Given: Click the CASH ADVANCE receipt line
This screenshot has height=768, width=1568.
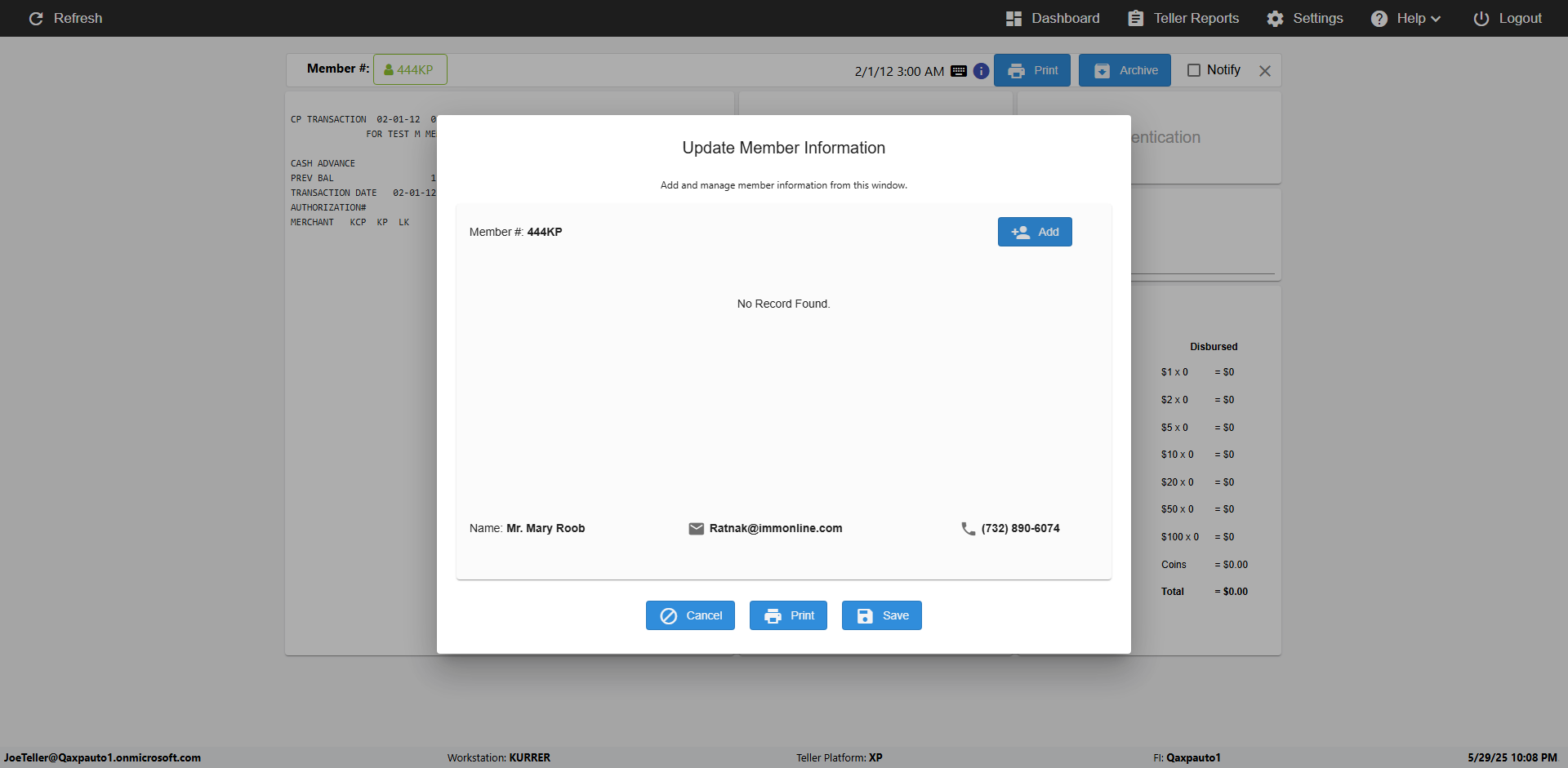Looking at the screenshot, I should tap(323, 163).
